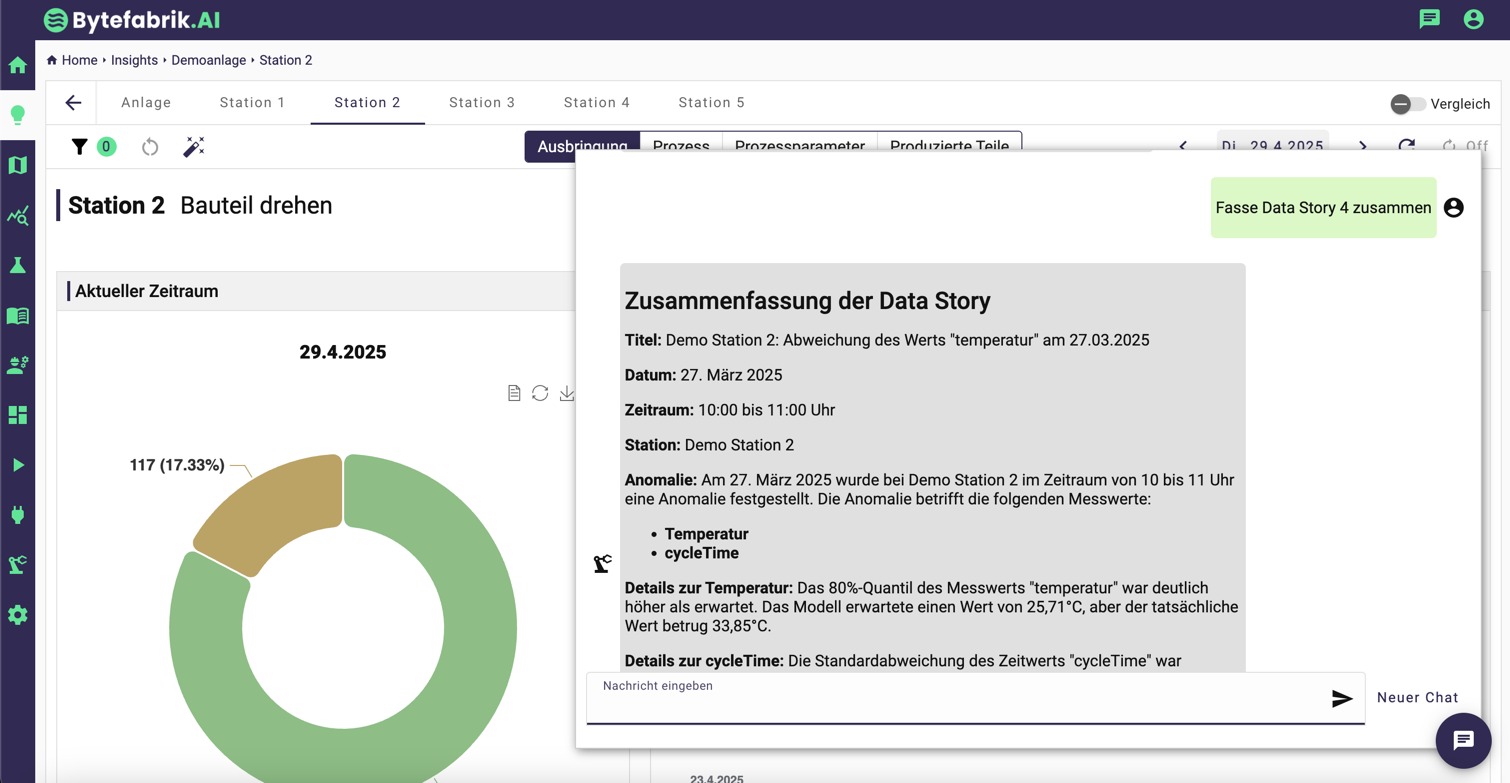Go to the next date with chevron
Image resolution: width=1510 pixels, height=783 pixels.
coord(1362,146)
